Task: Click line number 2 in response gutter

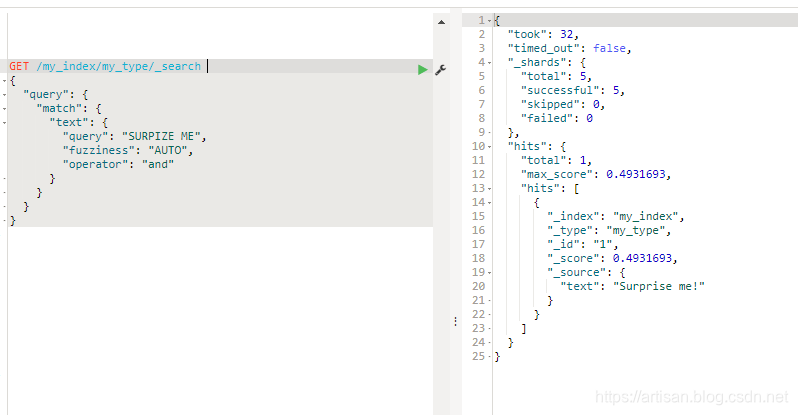Action: pyautogui.click(x=481, y=35)
